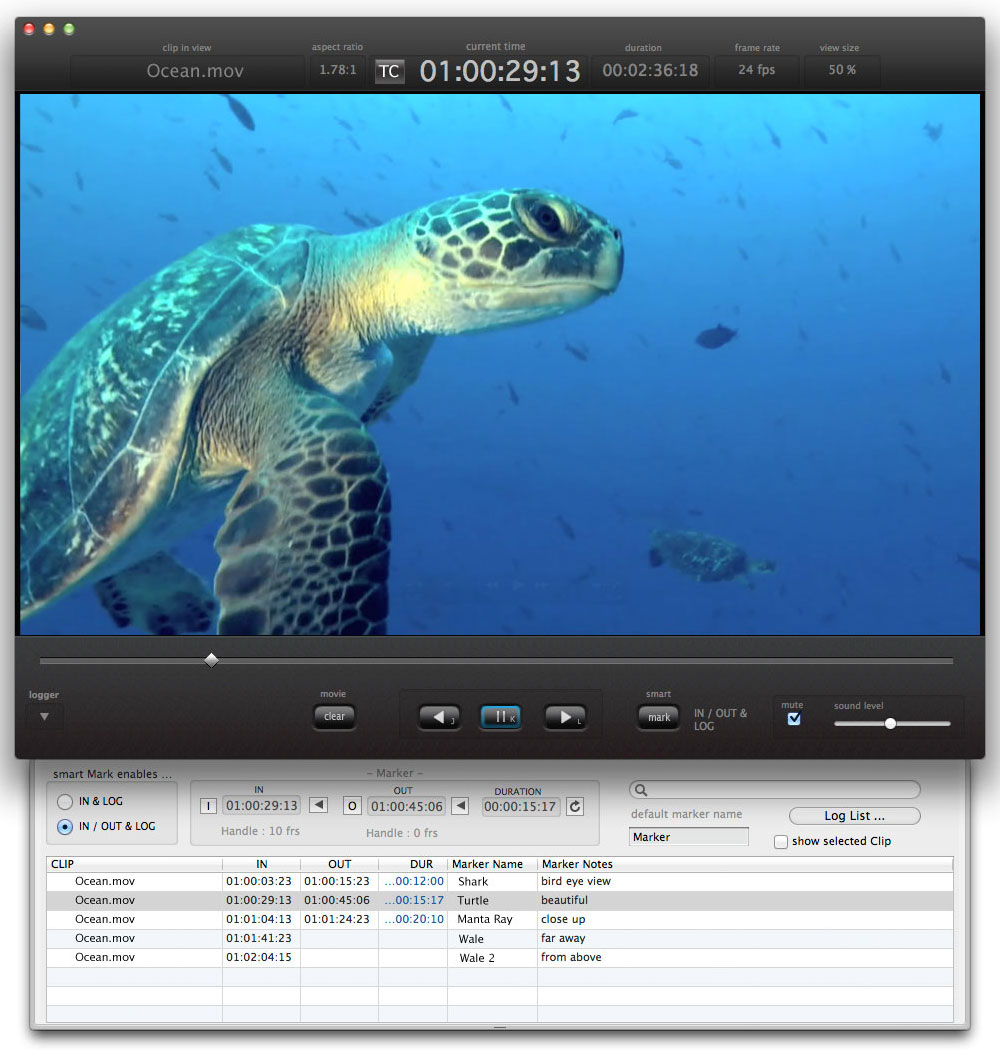This screenshot has height=1058, width=1000.
Task: Click the search magnifier icon
Action: [642, 790]
